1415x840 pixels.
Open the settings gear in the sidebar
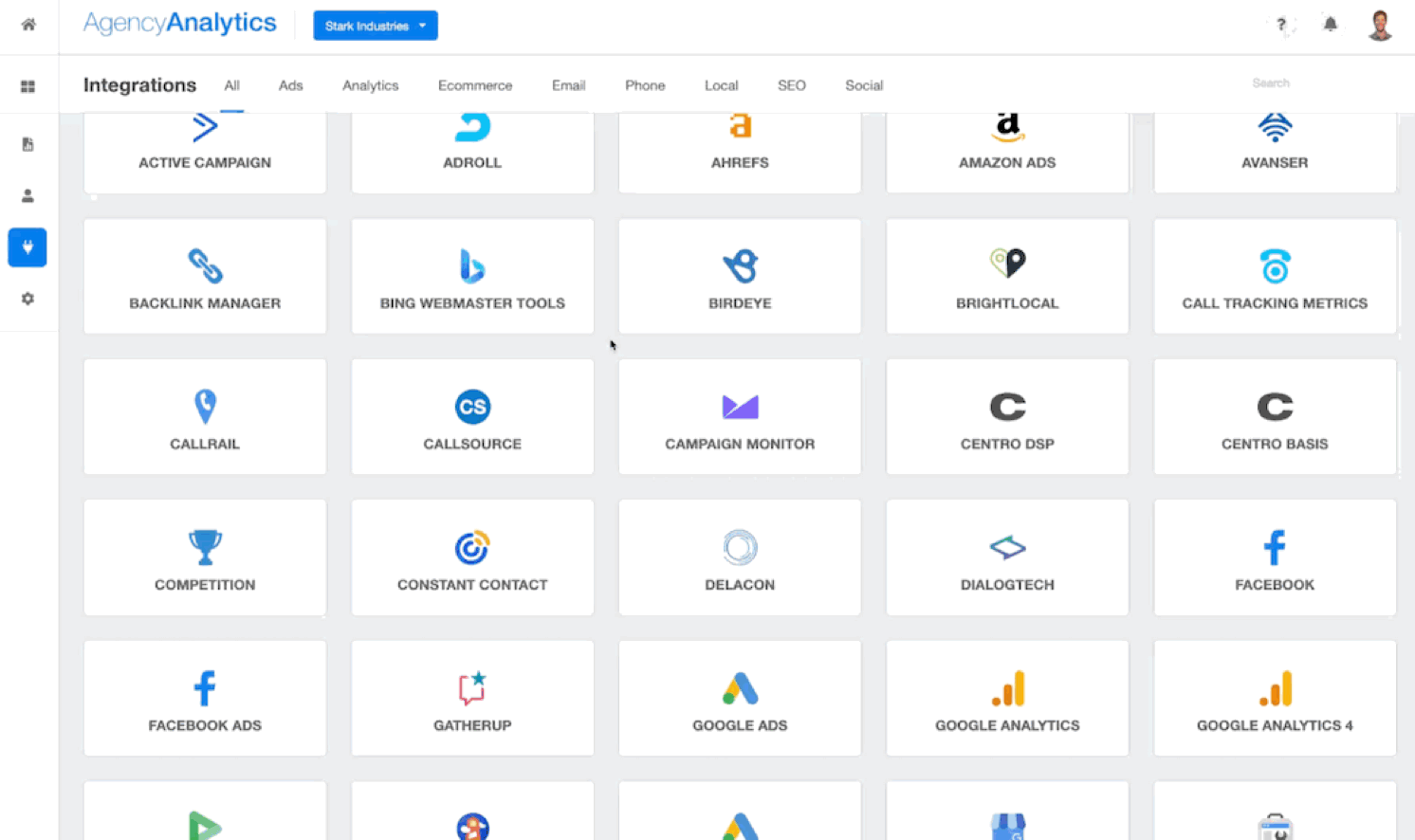coord(28,299)
